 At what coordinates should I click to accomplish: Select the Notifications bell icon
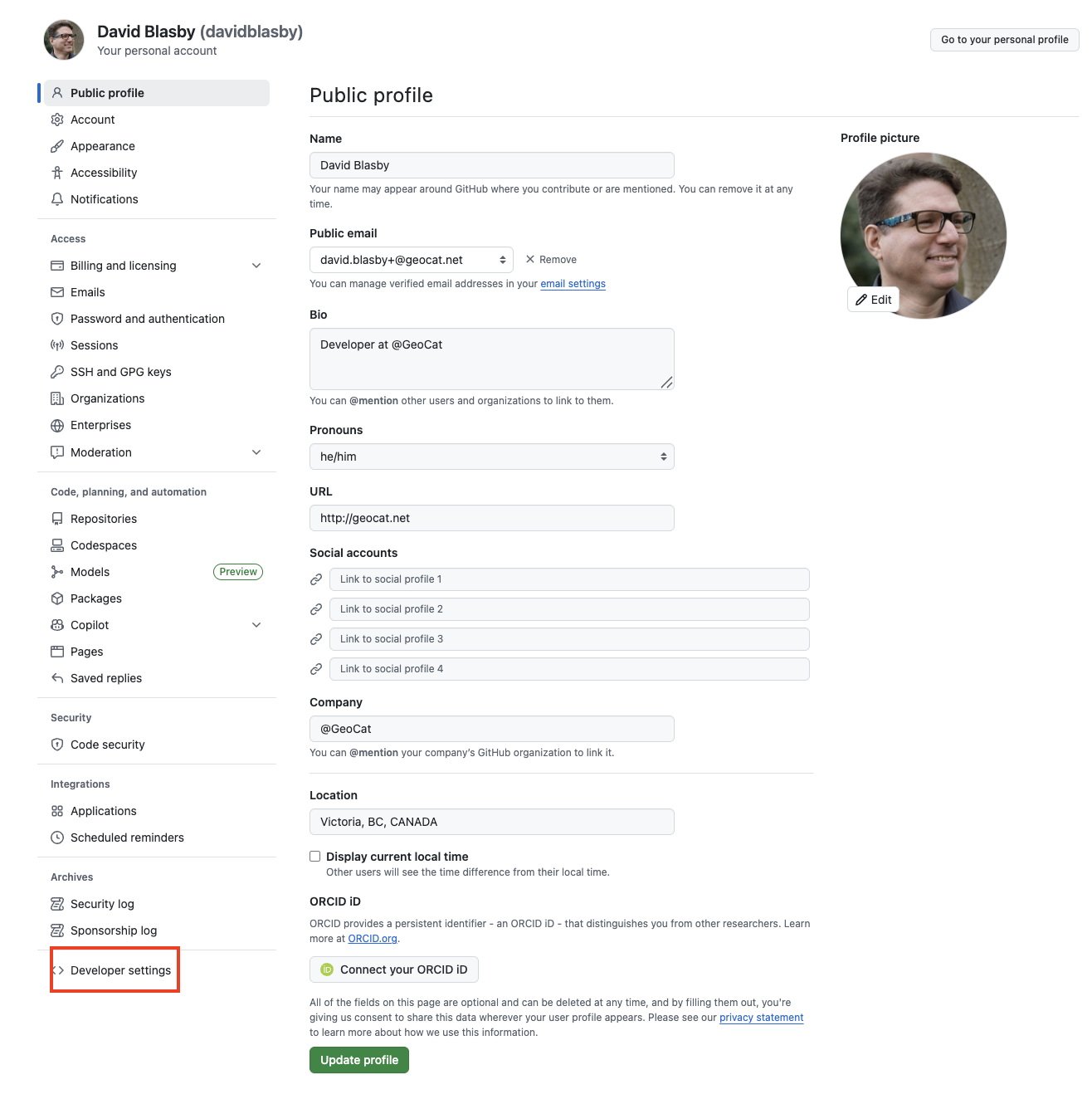coord(56,199)
